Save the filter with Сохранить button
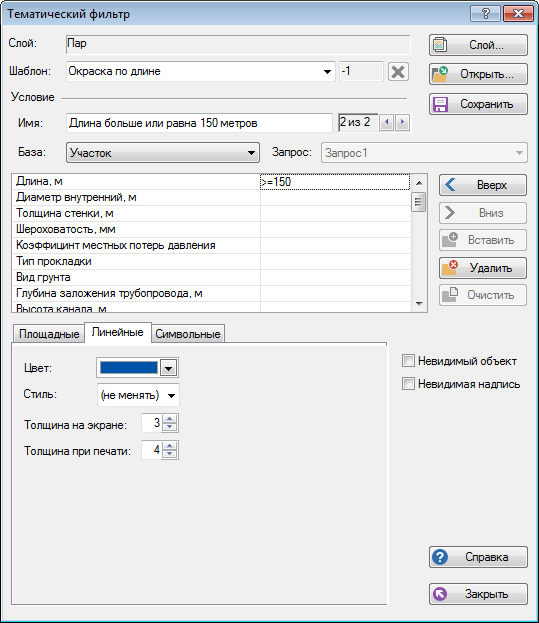Screen dimensions: 539x623 tap(478, 104)
